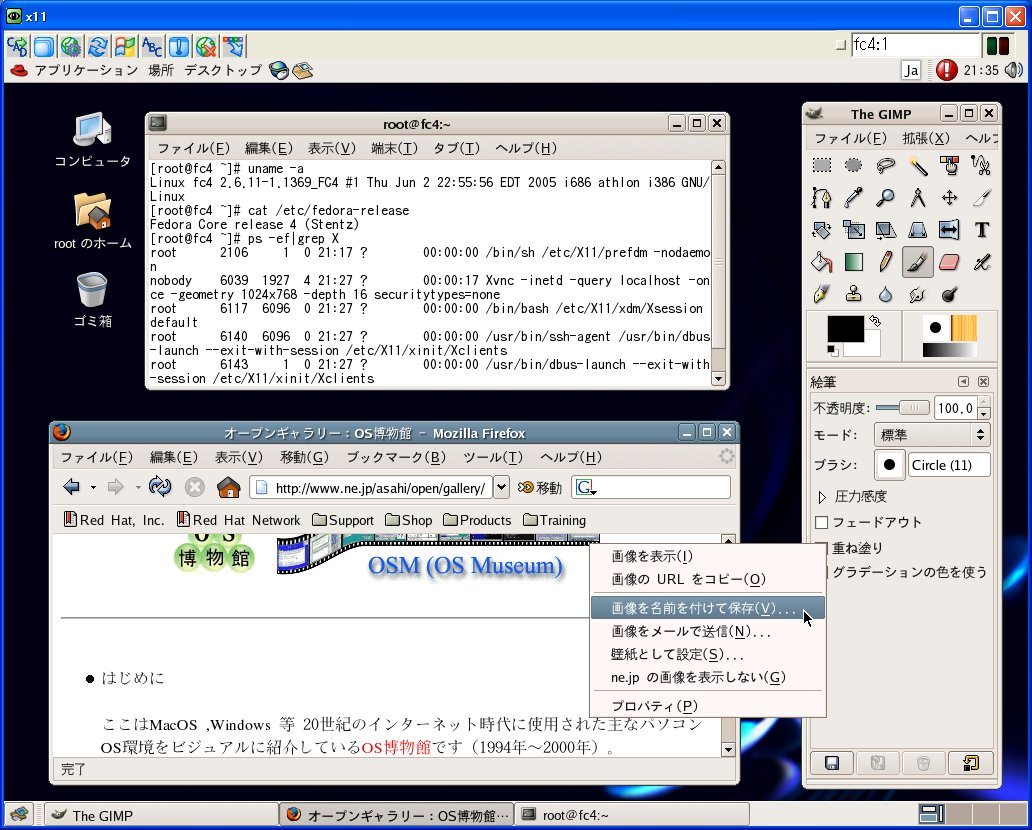Screen dimensions: 1032x830
Task: Select the Color Picker eyedropper tool
Action: tap(854, 197)
